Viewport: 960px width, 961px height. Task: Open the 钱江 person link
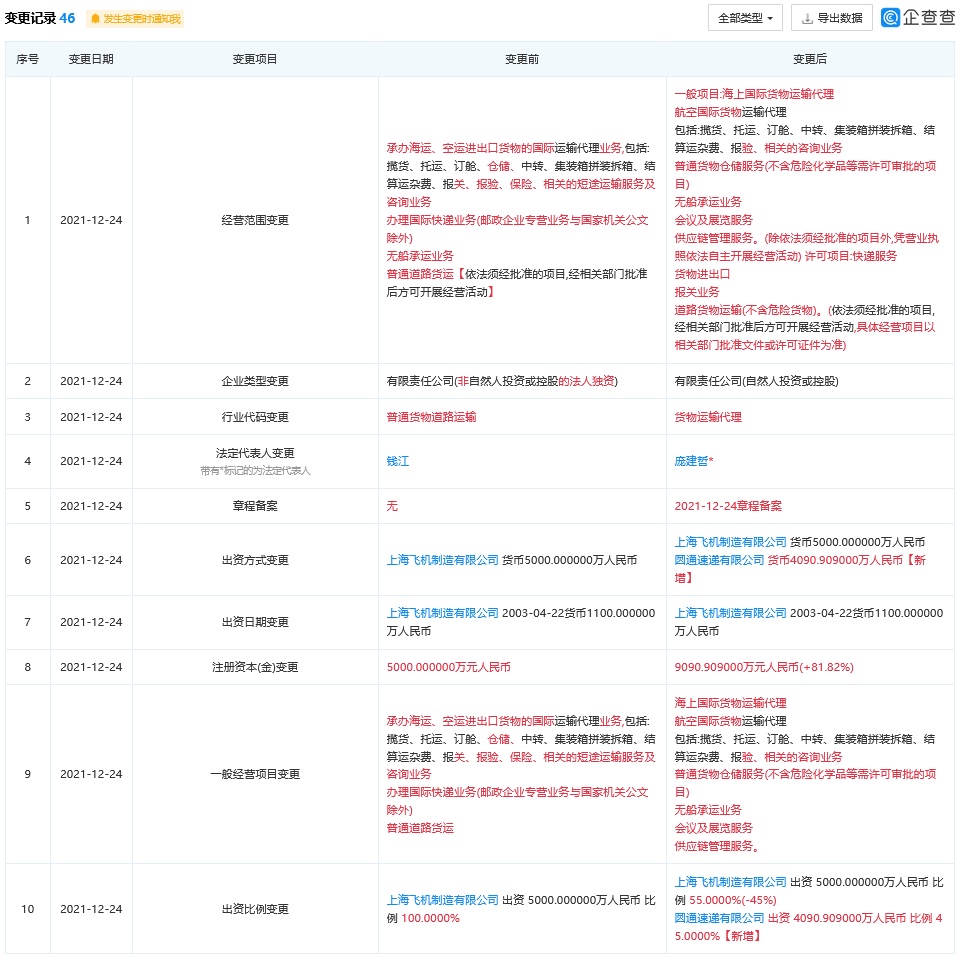[398, 461]
